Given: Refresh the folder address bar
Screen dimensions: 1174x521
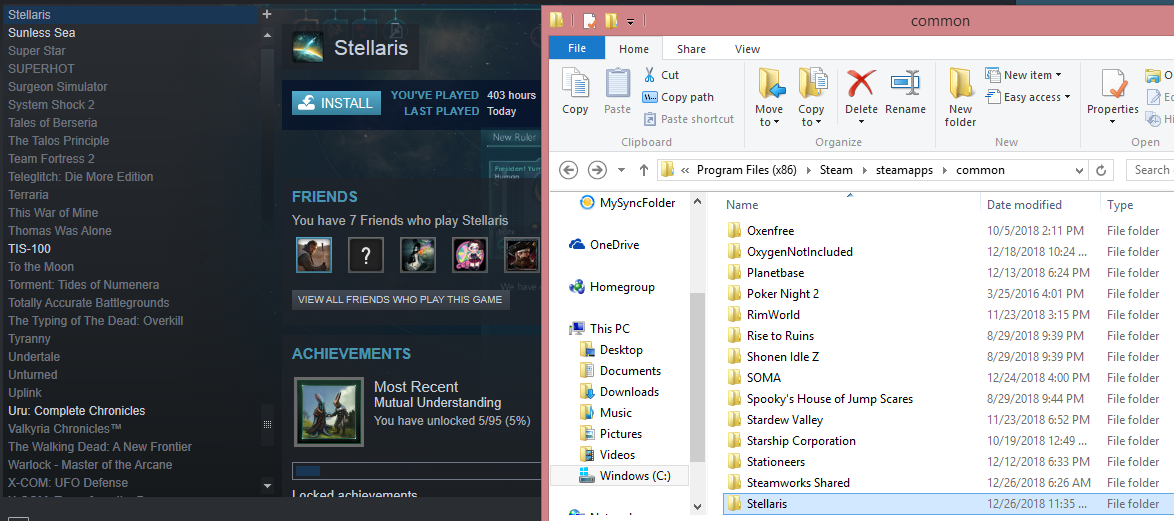Looking at the screenshot, I should click(x=1101, y=170).
